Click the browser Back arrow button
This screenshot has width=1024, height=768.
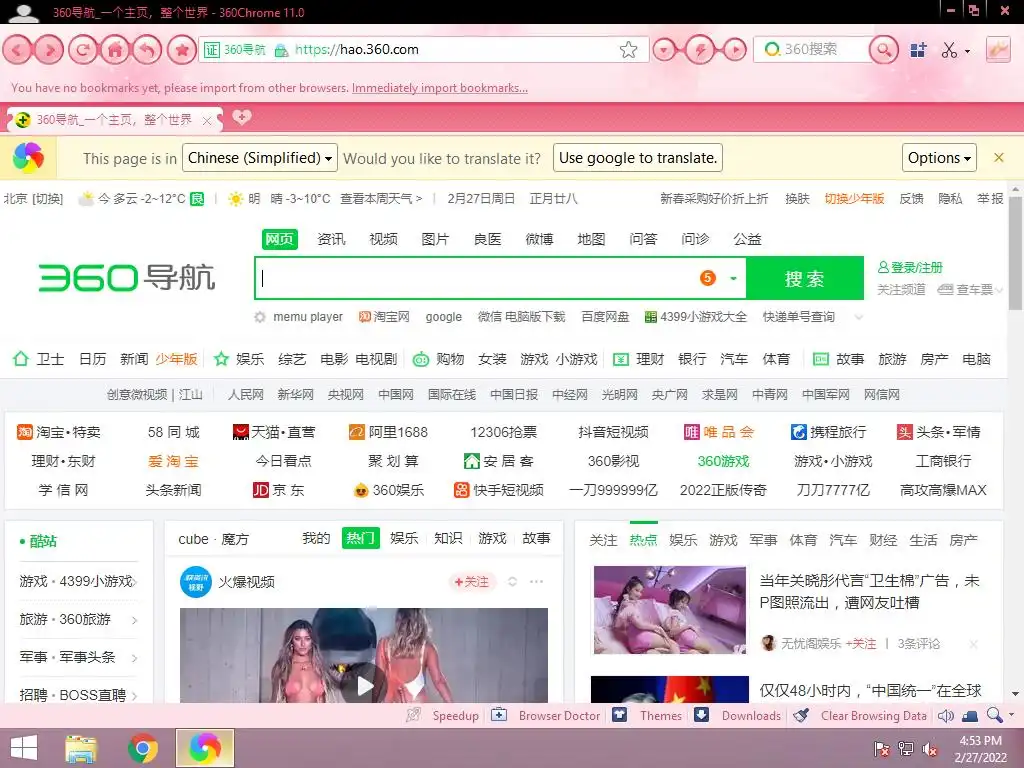click(17, 50)
